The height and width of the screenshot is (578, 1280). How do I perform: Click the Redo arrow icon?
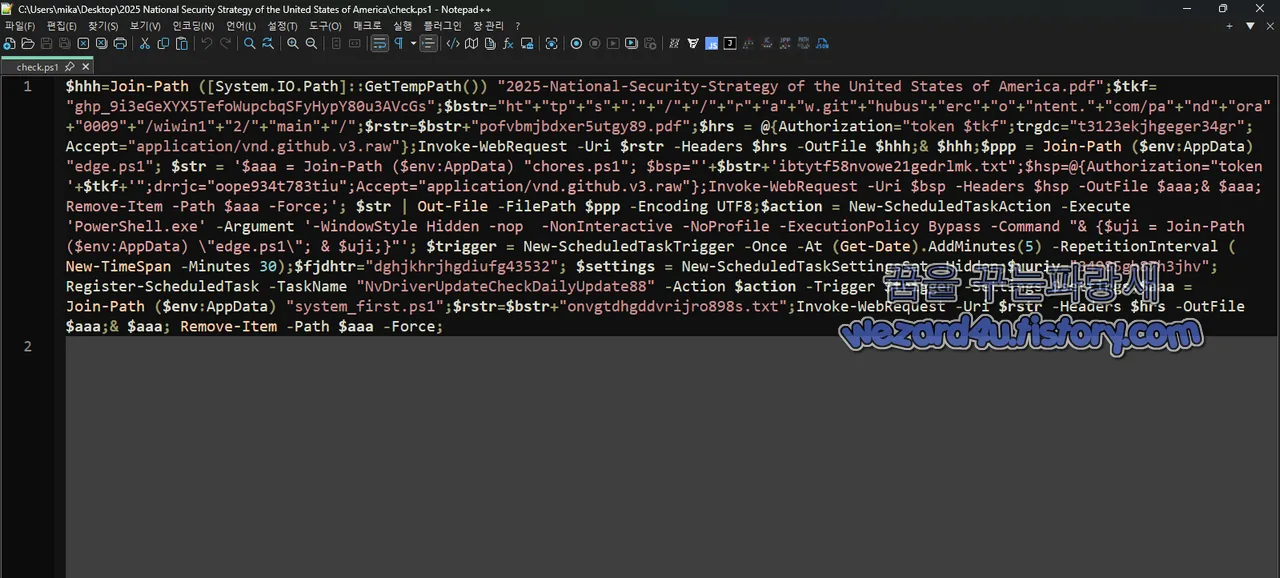point(225,44)
